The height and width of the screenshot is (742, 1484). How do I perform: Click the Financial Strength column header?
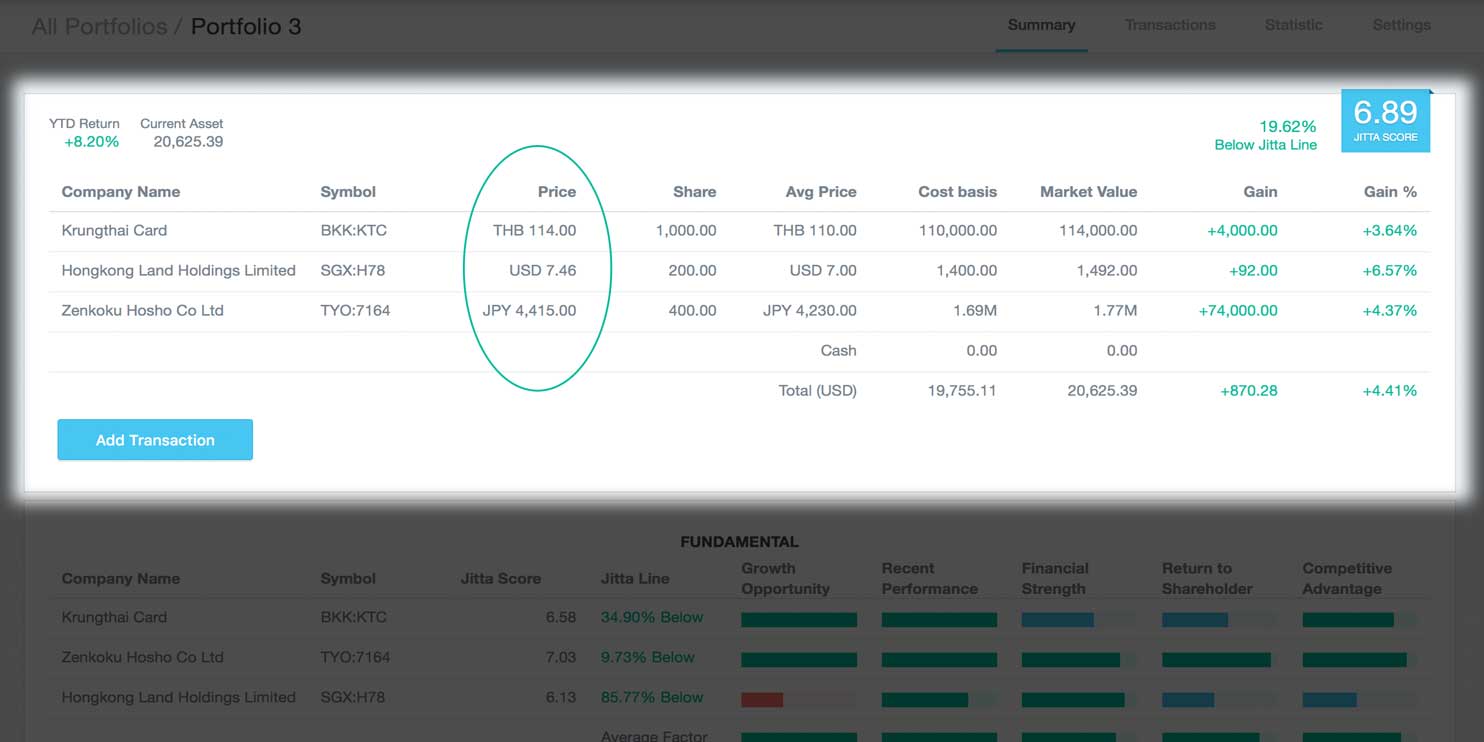pos(1055,579)
